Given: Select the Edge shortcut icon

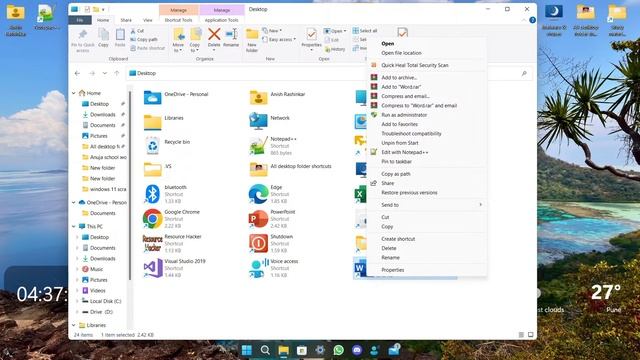Looking at the screenshot, I should pos(258,194).
